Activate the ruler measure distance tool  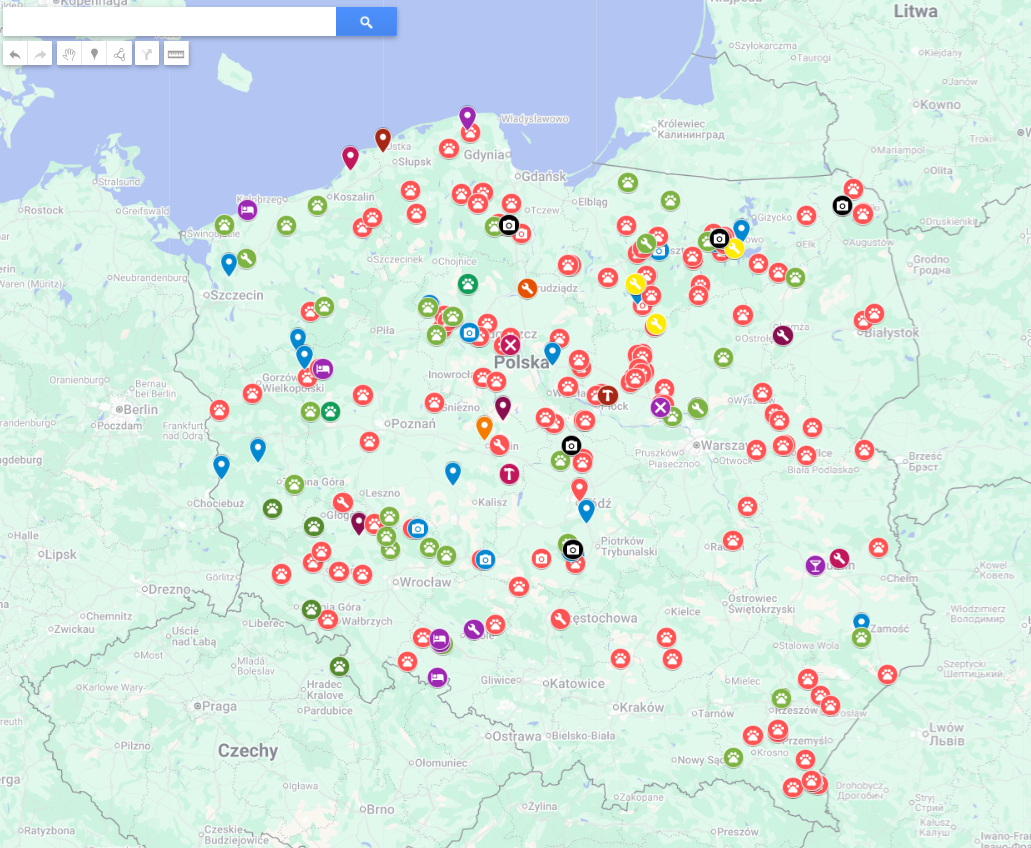[x=176, y=54]
